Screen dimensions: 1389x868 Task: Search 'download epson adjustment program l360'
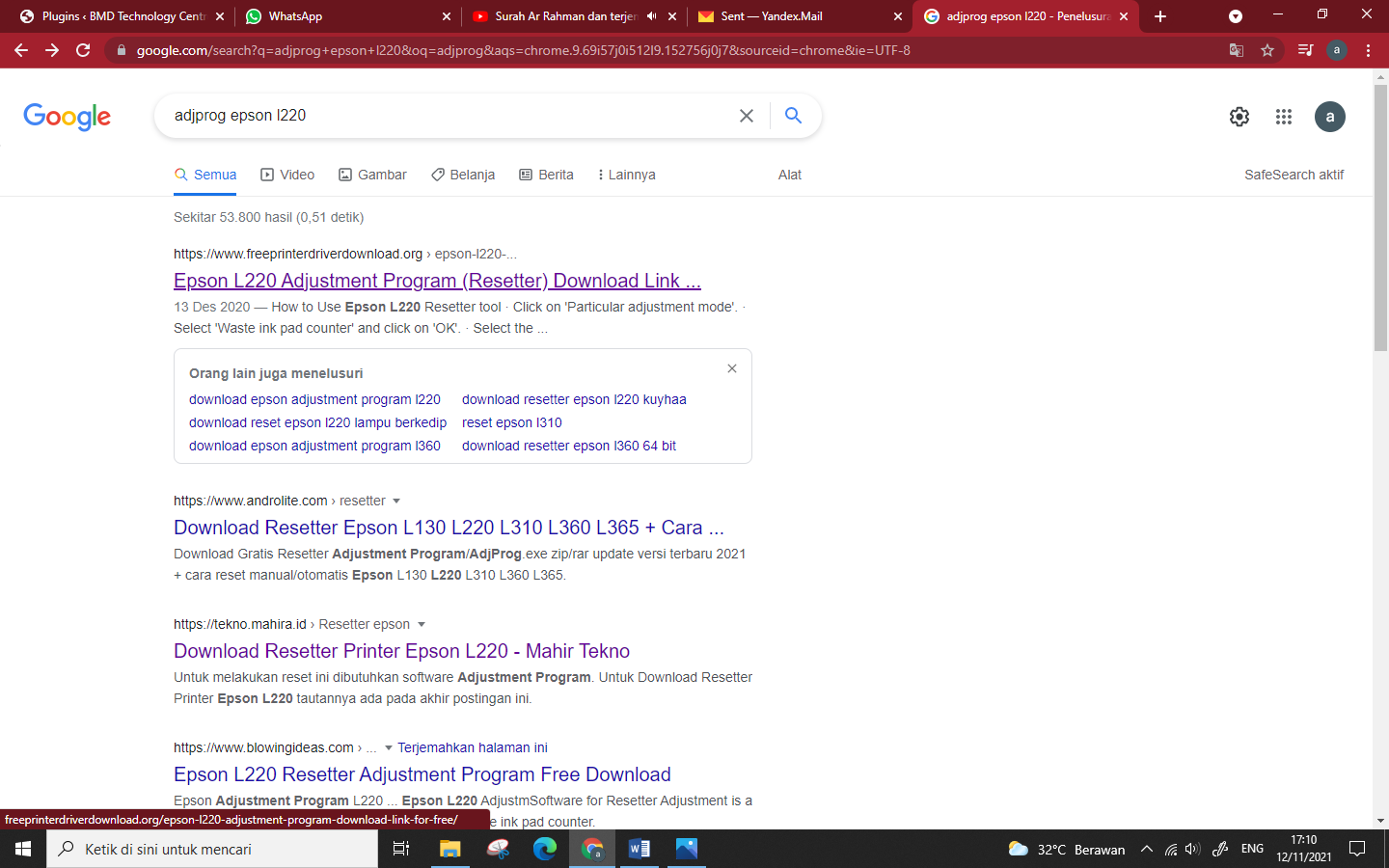click(x=314, y=446)
